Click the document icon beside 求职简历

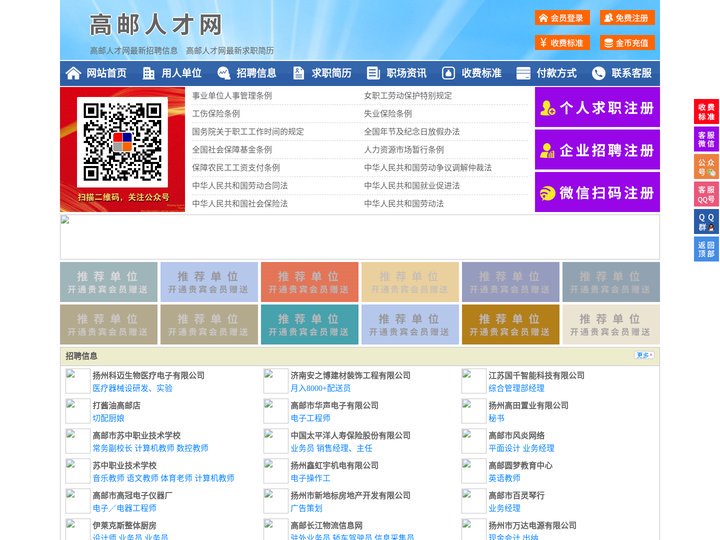coord(298,73)
